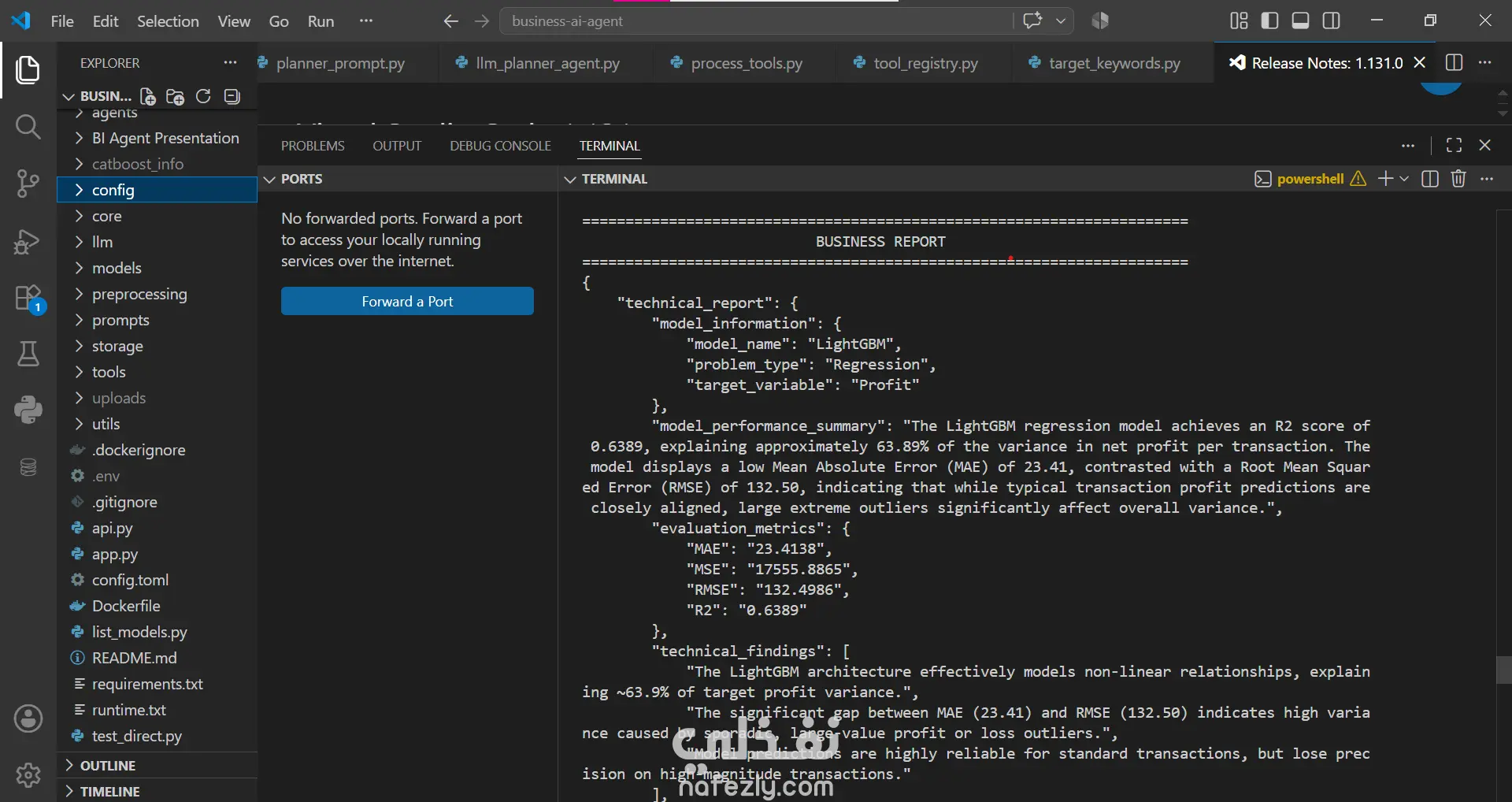This screenshot has height=802, width=1512.
Task: Open README.md in Explorer
Action: [157, 658]
